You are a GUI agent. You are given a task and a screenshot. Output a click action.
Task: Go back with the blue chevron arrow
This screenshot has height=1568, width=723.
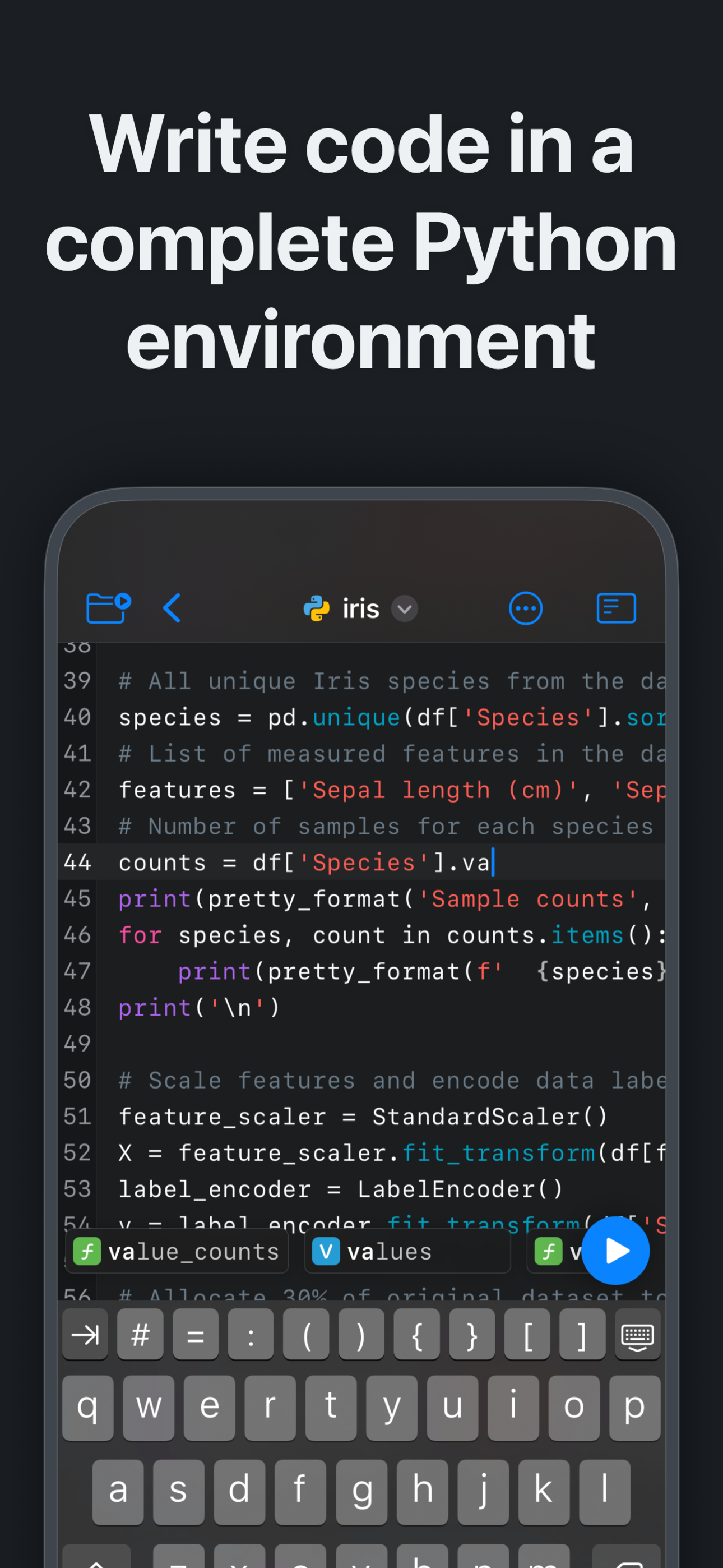172,608
